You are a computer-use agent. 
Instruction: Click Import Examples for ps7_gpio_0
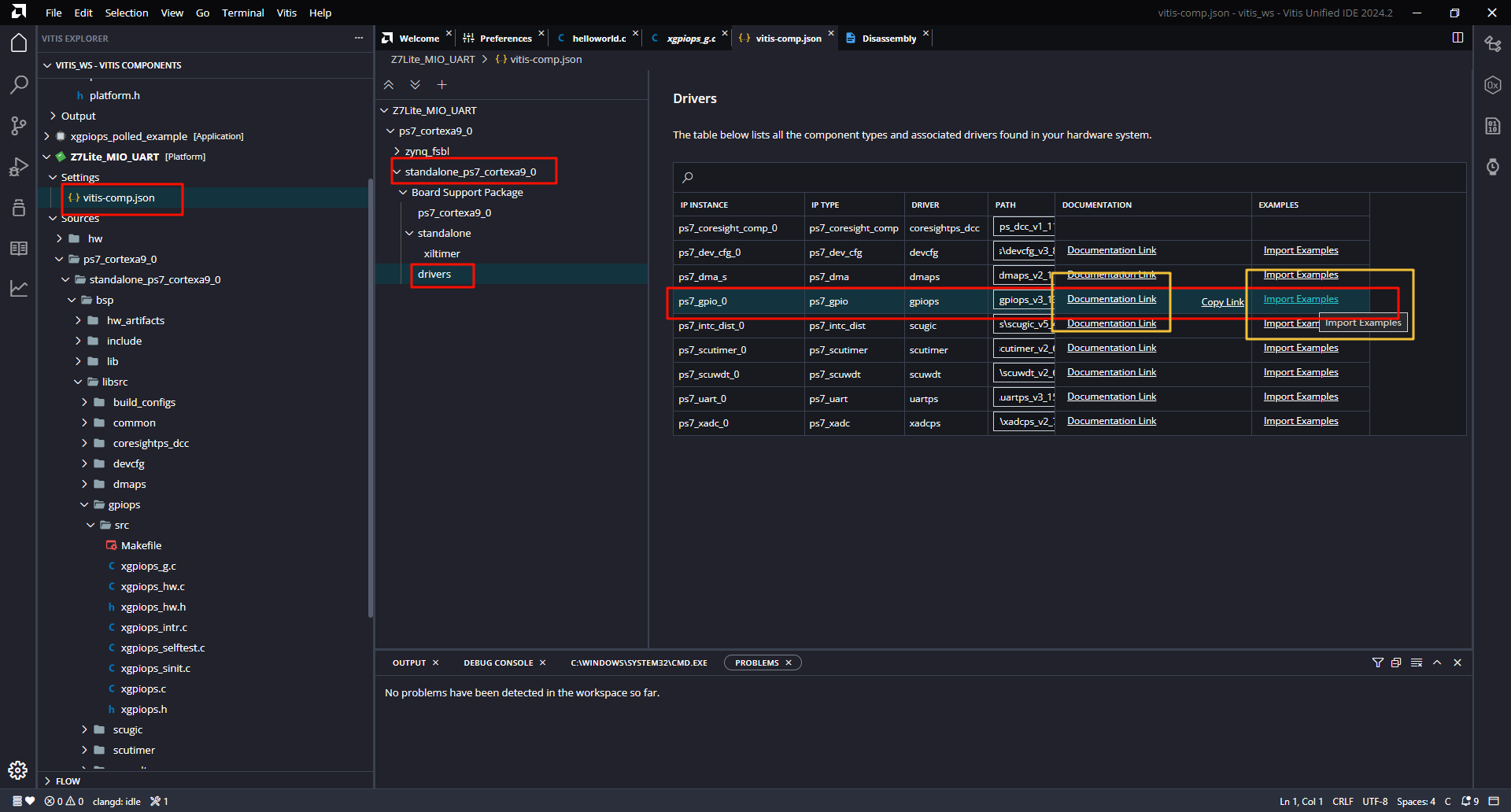pyautogui.click(x=1300, y=299)
